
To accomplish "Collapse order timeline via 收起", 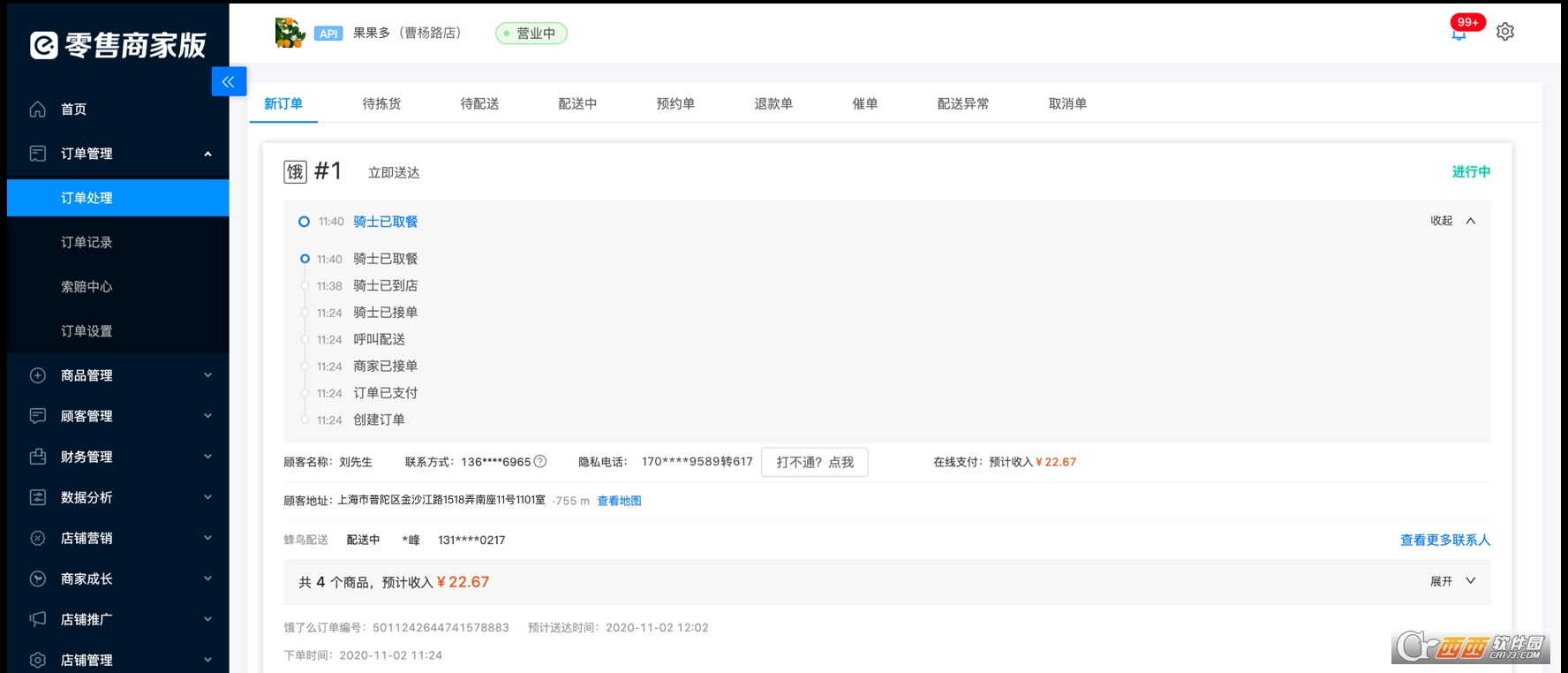I will coord(1453,221).
